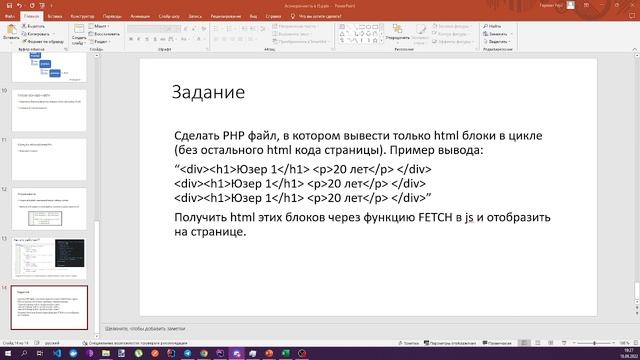Open ribbon display options
The height and width of the screenshot is (360, 640).
pos(586,5)
